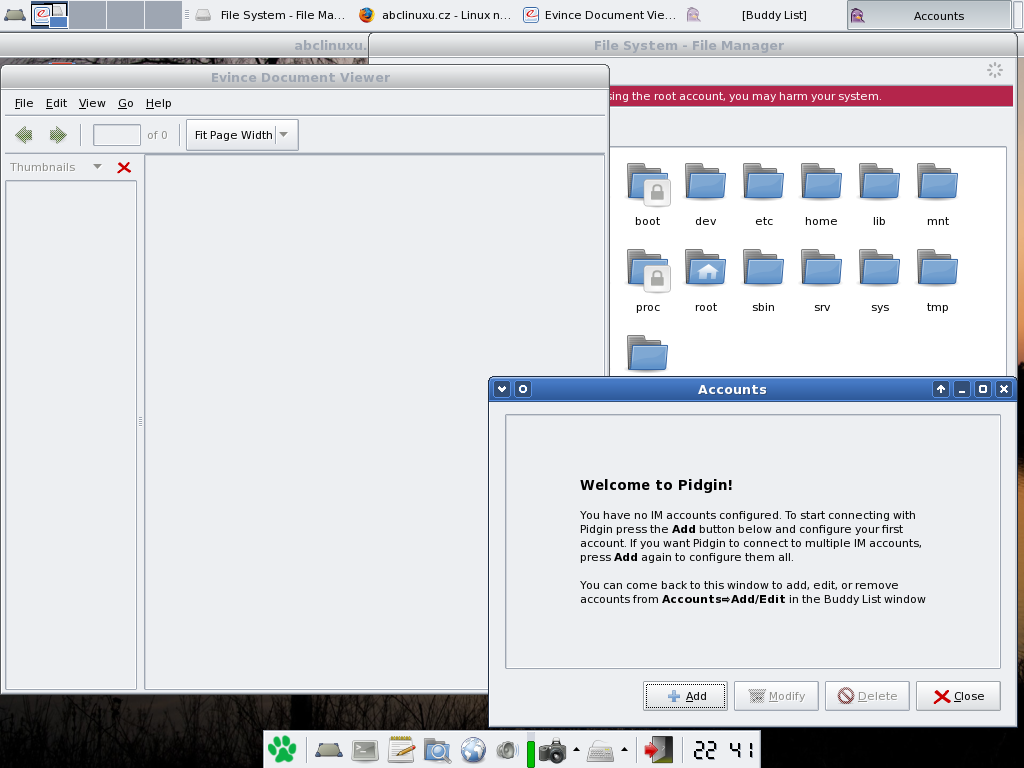Click the abclinuxu window title bar
Image resolution: width=1024 pixels, height=768 pixels.
pyautogui.click(x=184, y=46)
